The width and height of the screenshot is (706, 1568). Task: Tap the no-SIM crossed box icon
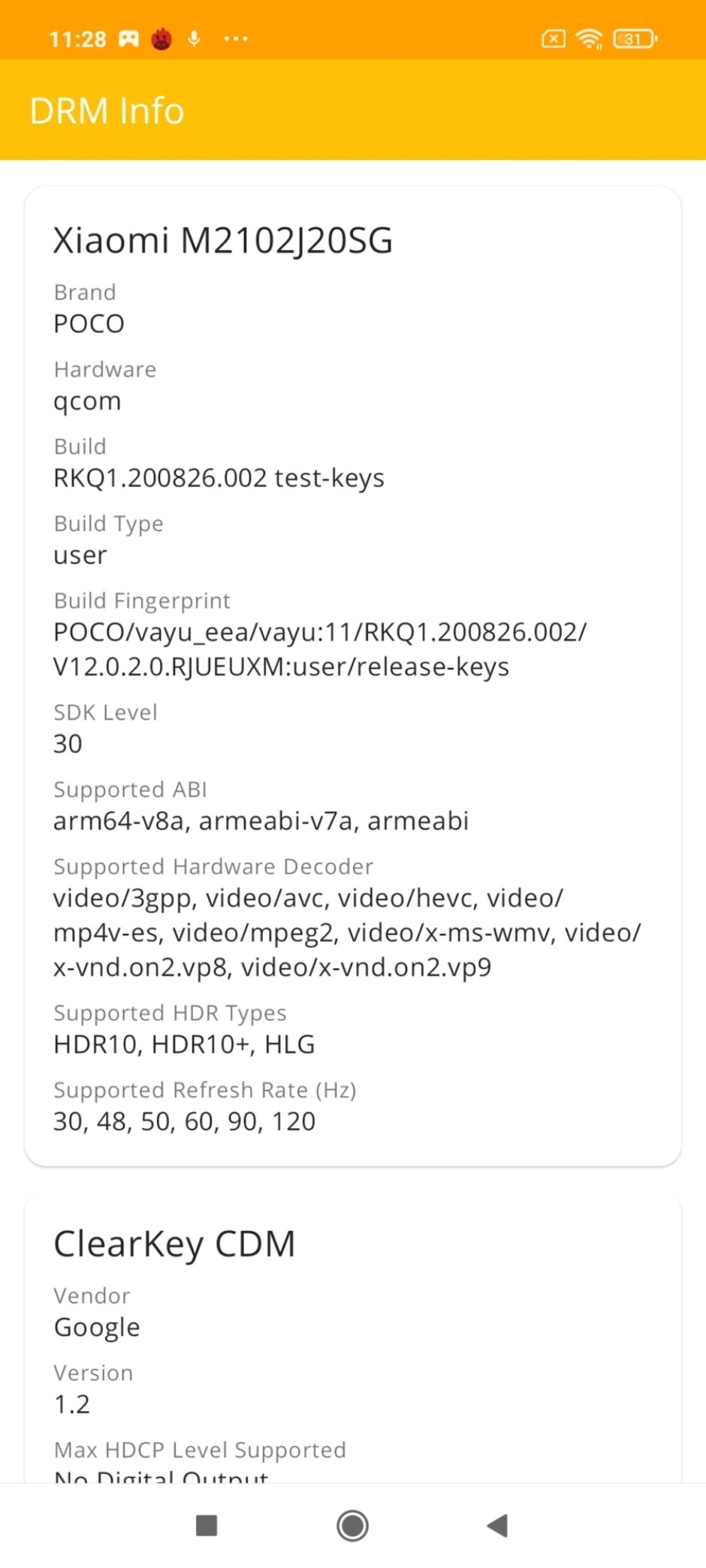554,38
